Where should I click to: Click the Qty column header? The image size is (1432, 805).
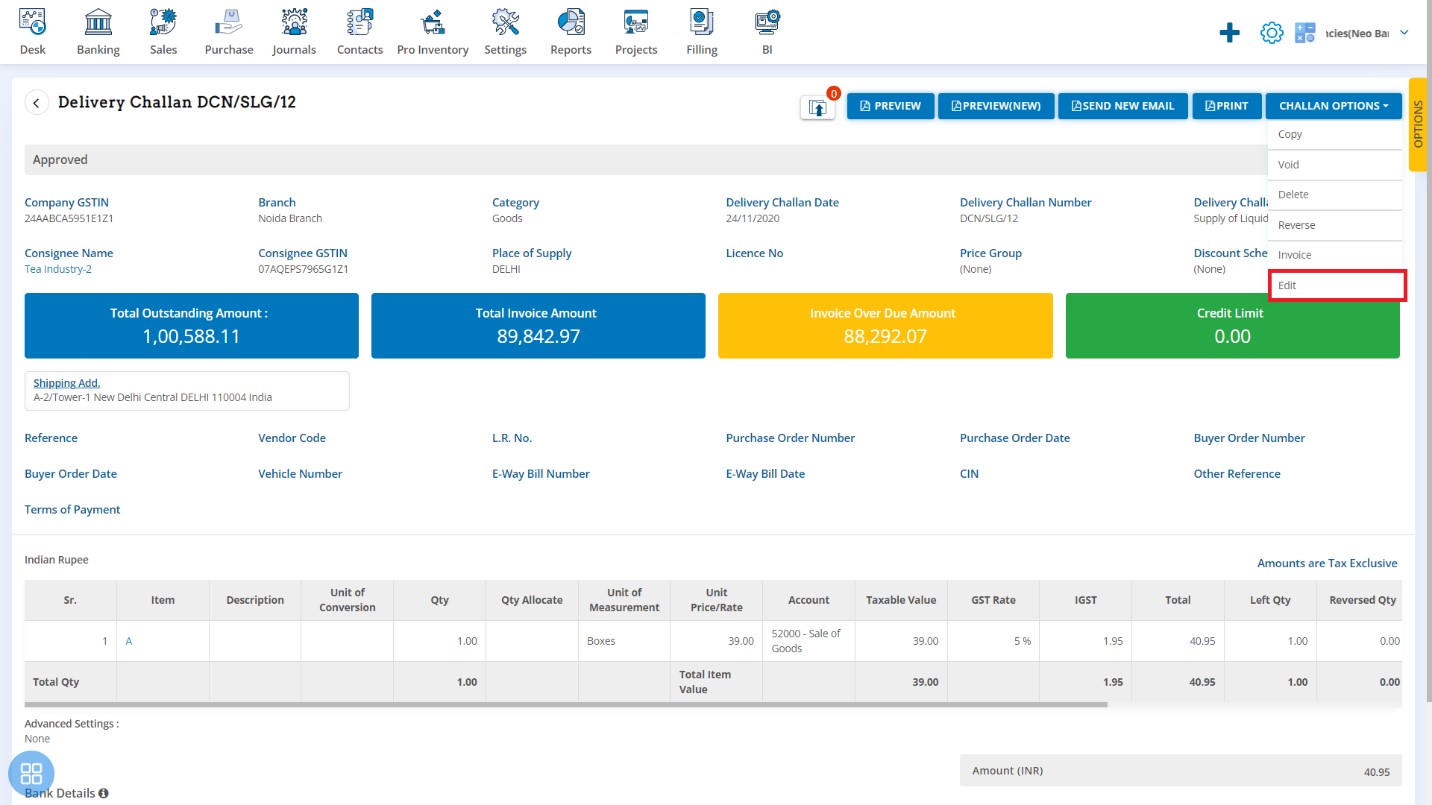[439, 600]
